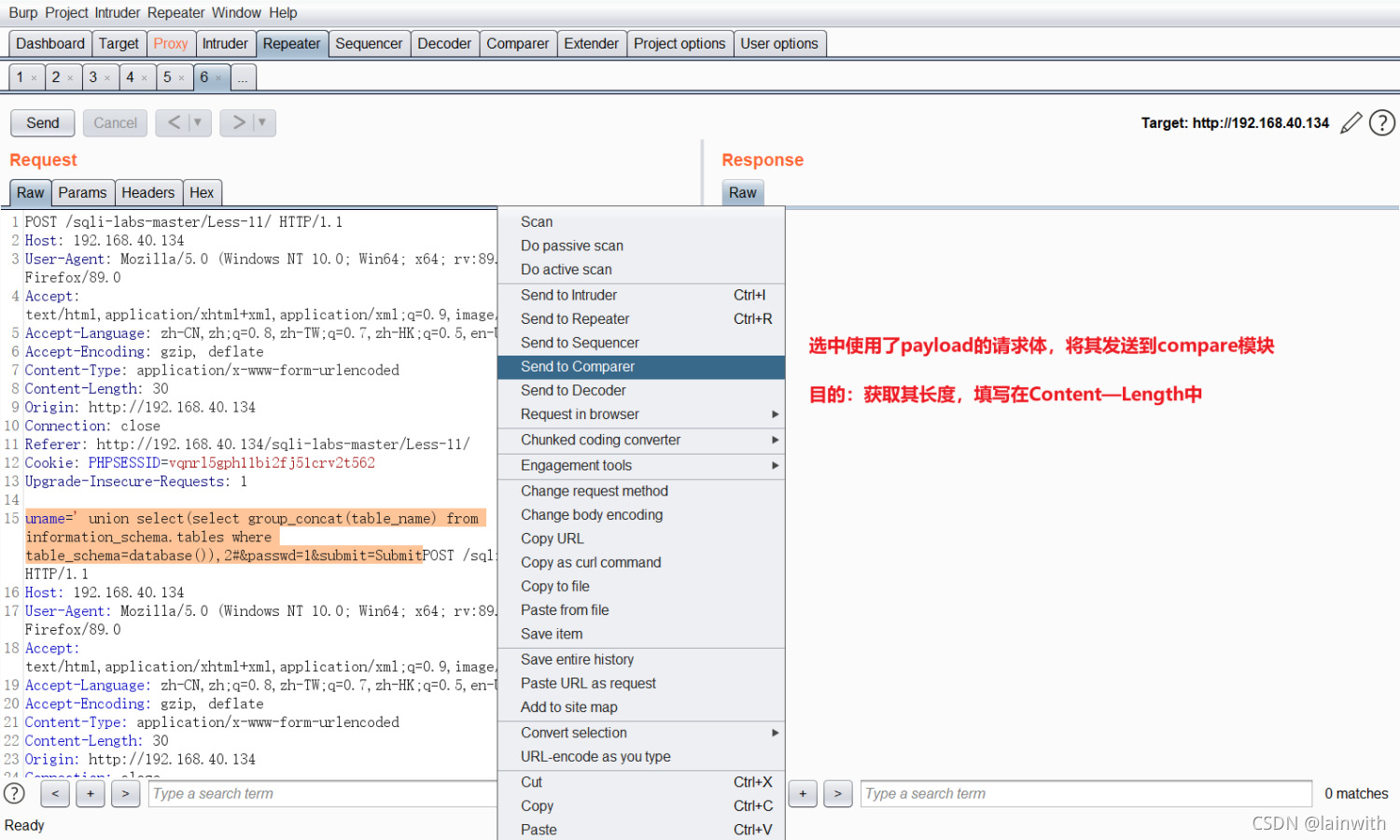This screenshot has height=840, width=1400.
Task: Select Do active scan
Action: (641, 270)
